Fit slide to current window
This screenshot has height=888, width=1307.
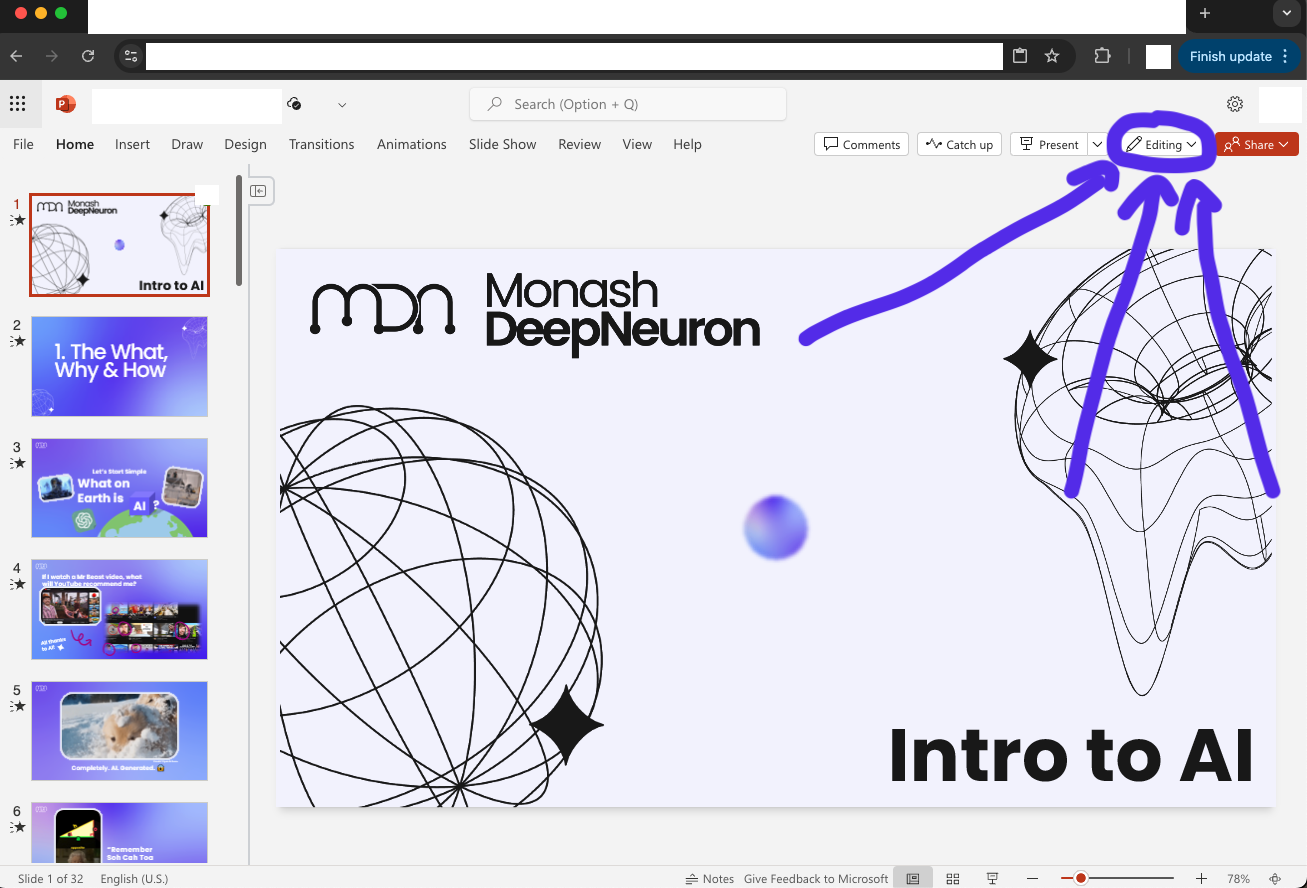[x=1275, y=879]
